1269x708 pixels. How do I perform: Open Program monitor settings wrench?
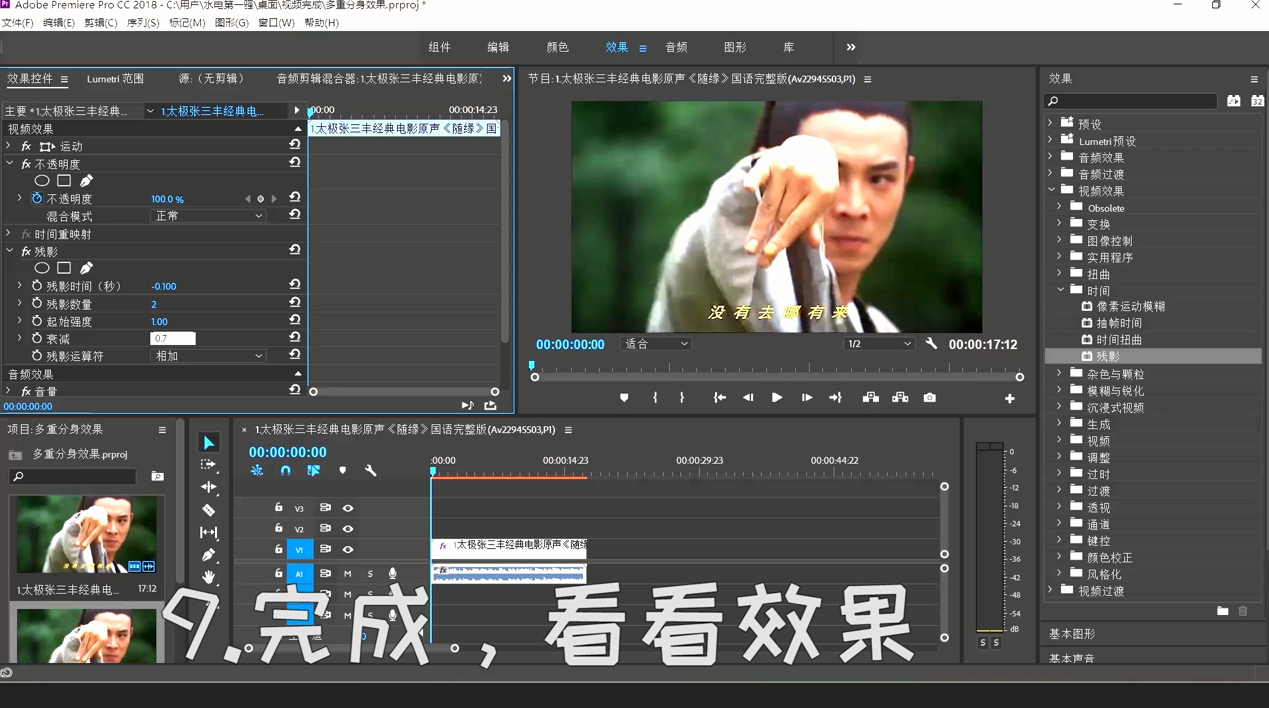click(x=932, y=344)
